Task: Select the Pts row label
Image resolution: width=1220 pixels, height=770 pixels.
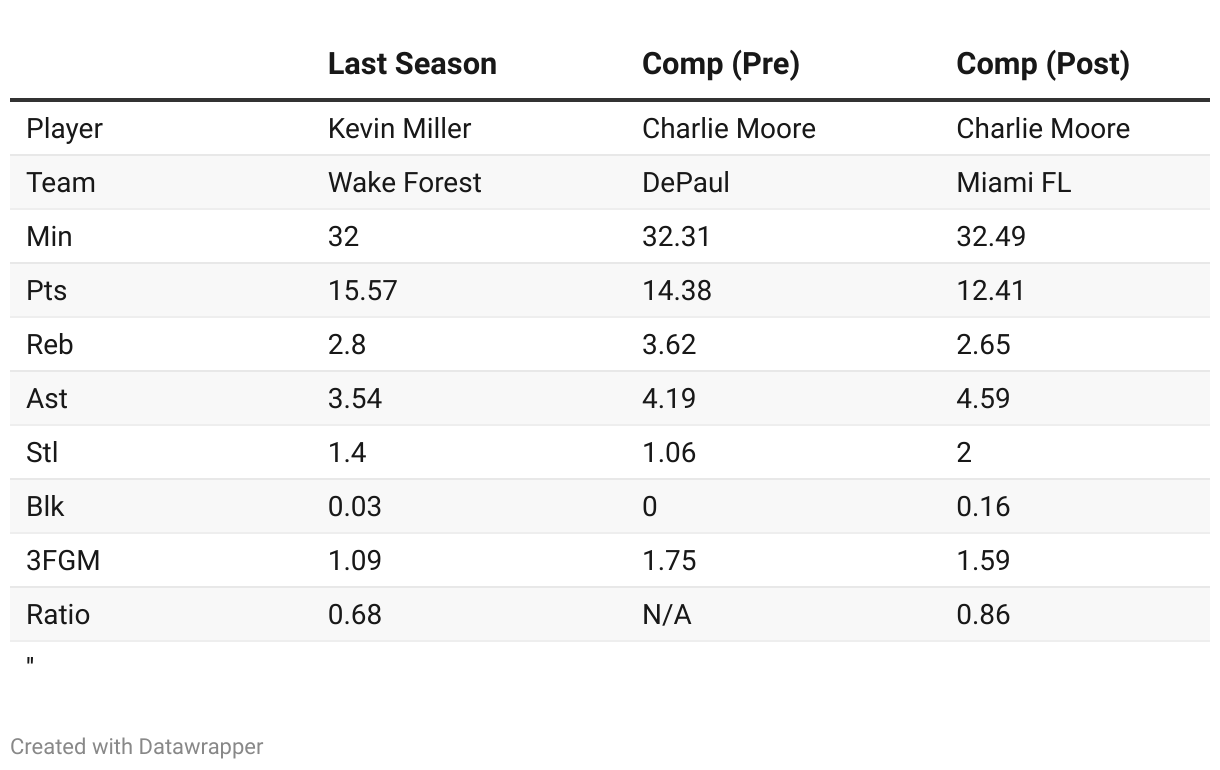Action: tap(46, 291)
